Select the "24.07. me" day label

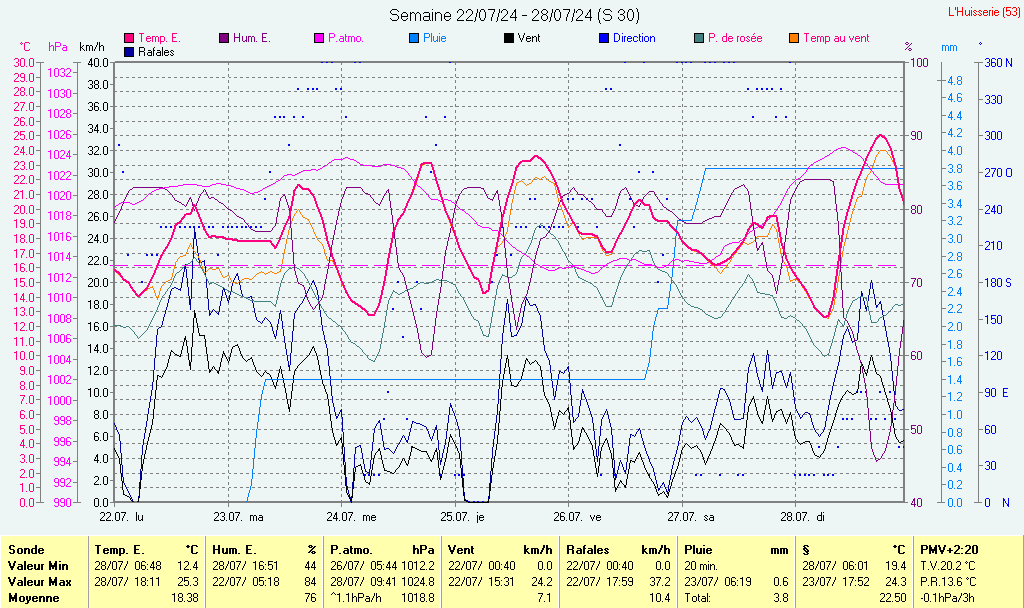coord(351,517)
